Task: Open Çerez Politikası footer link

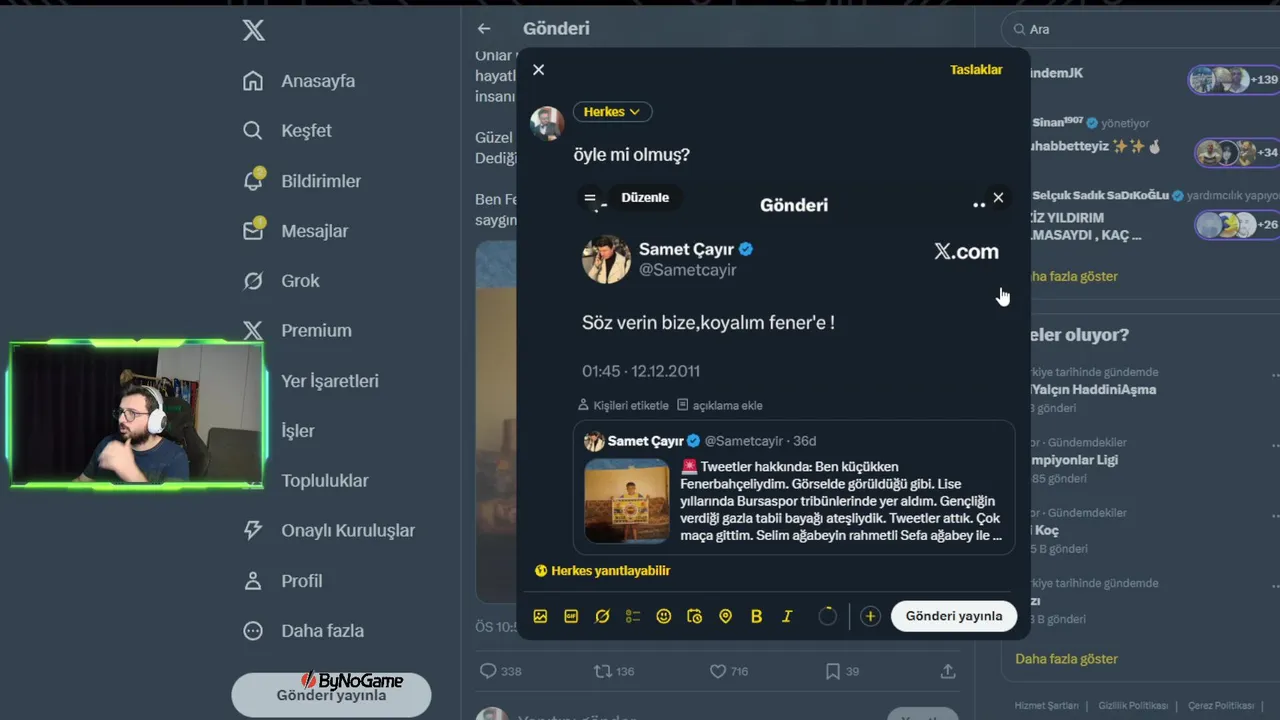Action: pos(1221,706)
